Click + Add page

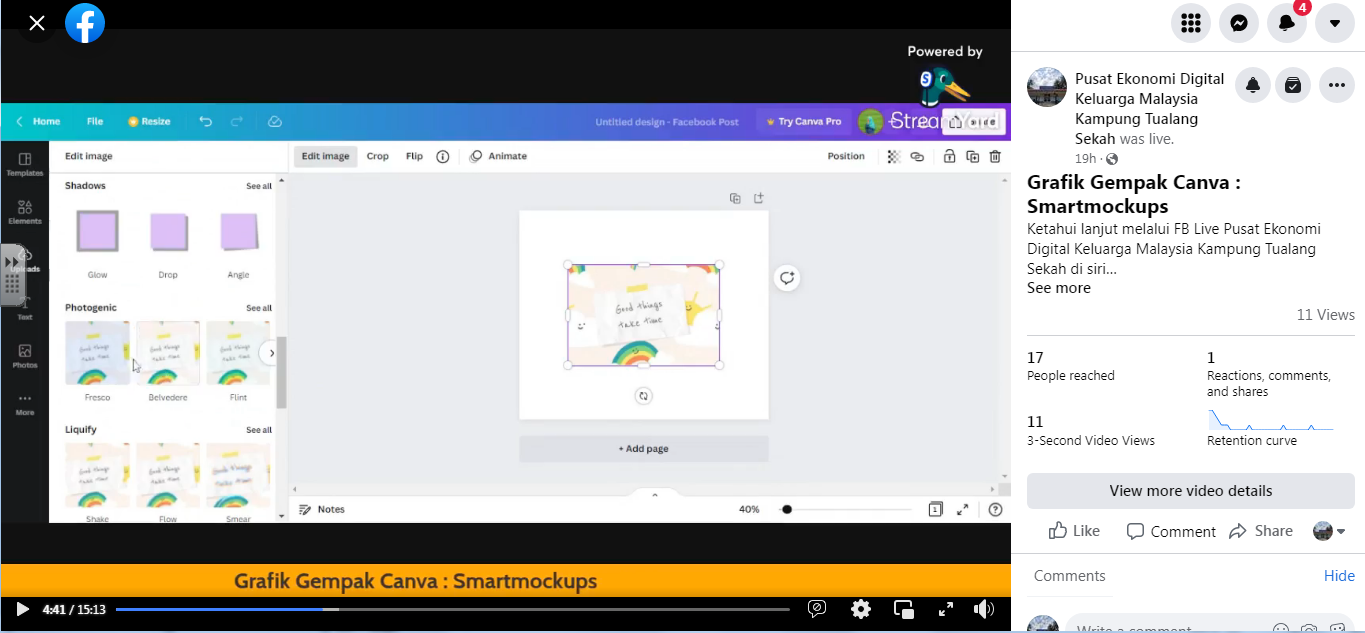[x=643, y=449]
